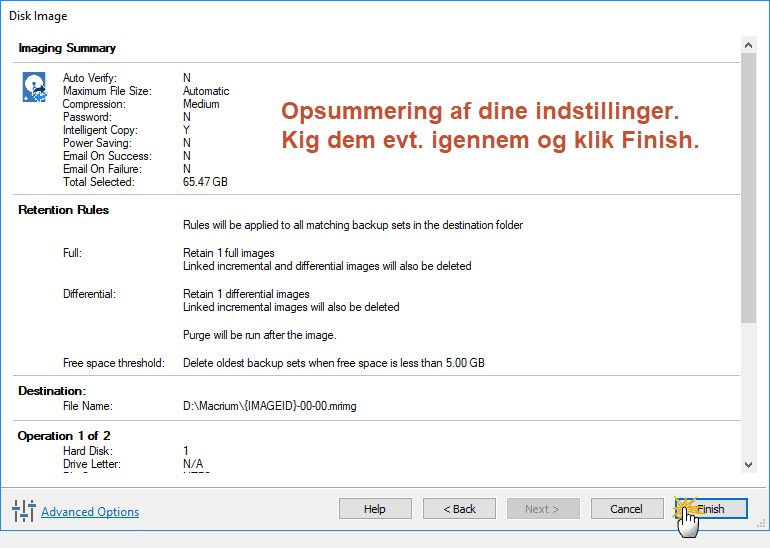Open Help for the disk image wizard
Viewport: 770px width, 548px height.
[x=375, y=509]
